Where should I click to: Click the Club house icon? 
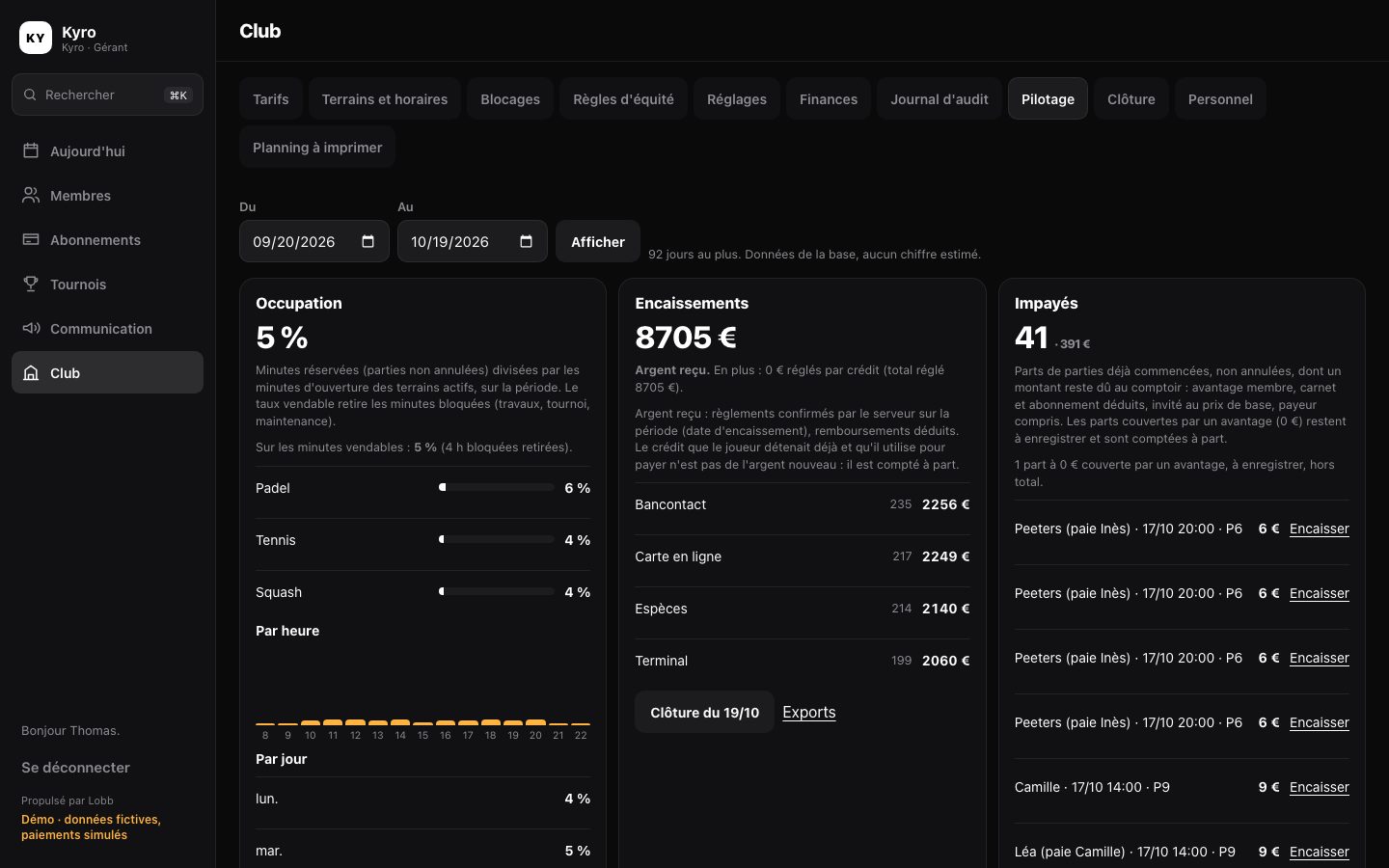click(31, 372)
